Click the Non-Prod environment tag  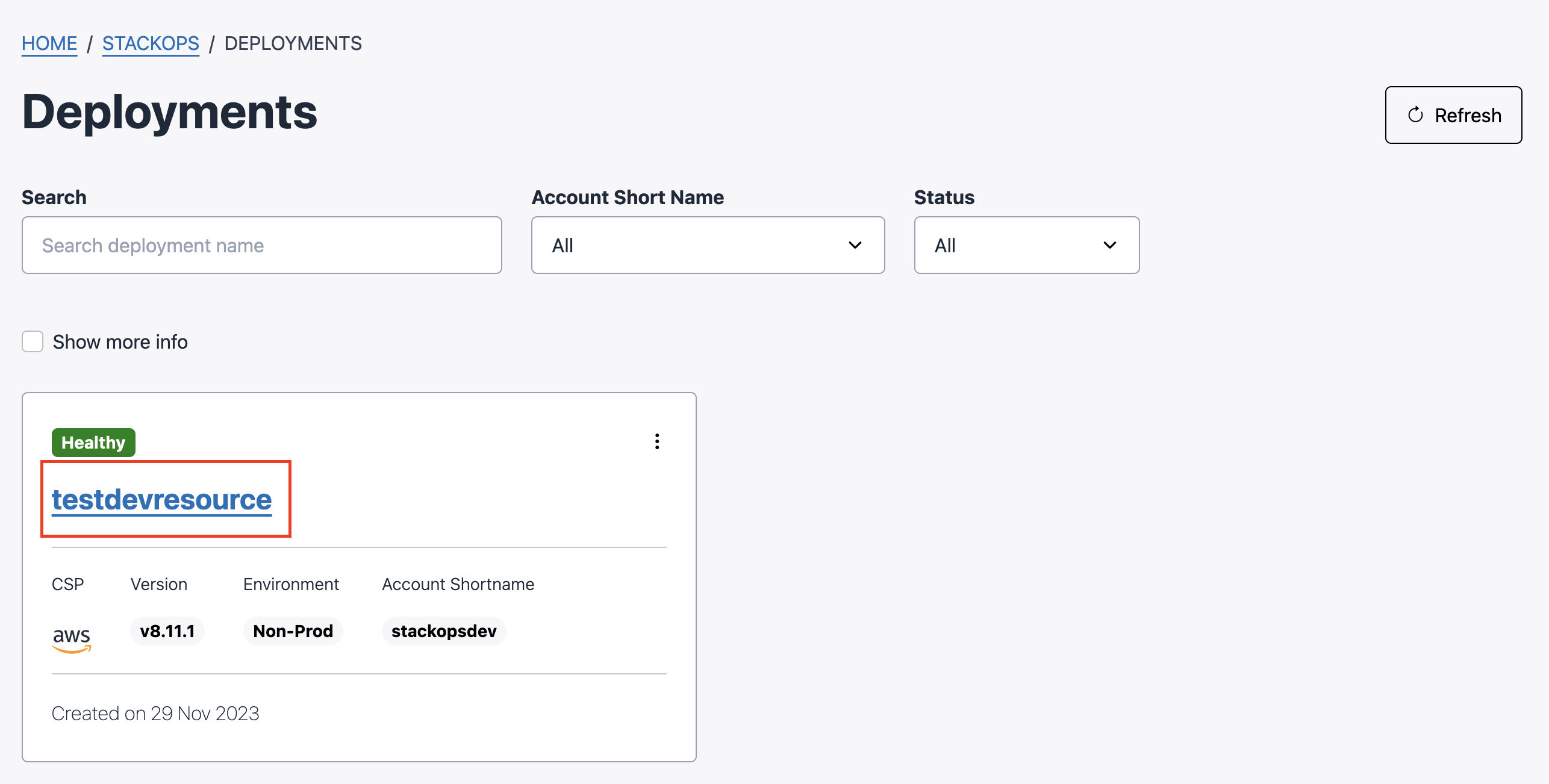293,631
